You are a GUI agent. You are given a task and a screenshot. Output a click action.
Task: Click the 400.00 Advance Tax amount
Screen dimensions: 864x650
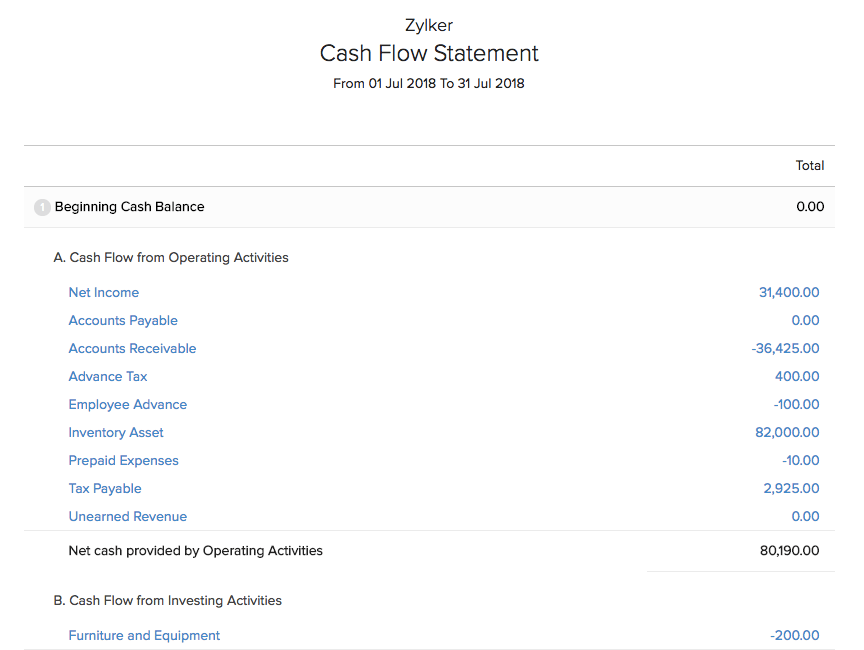[x=797, y=377]
